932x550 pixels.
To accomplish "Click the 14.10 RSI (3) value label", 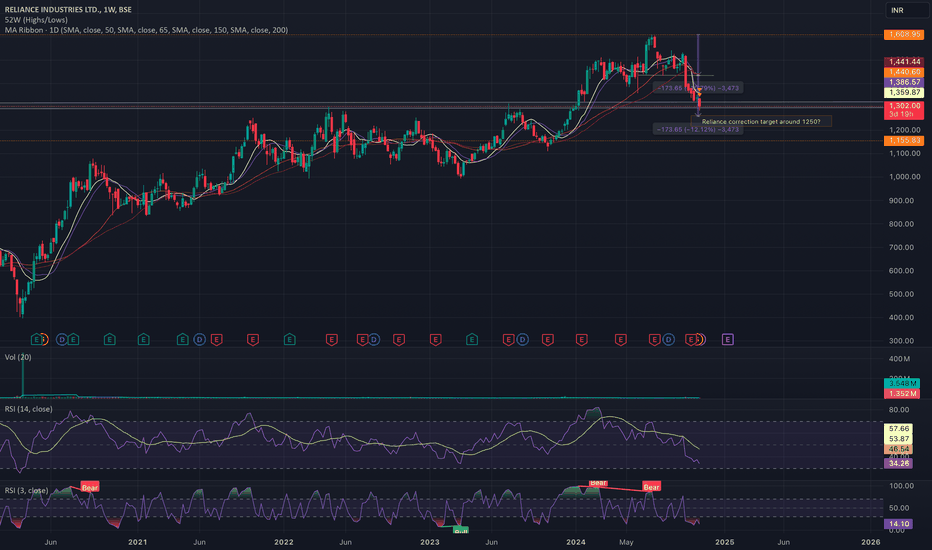I will coord(898,524).
